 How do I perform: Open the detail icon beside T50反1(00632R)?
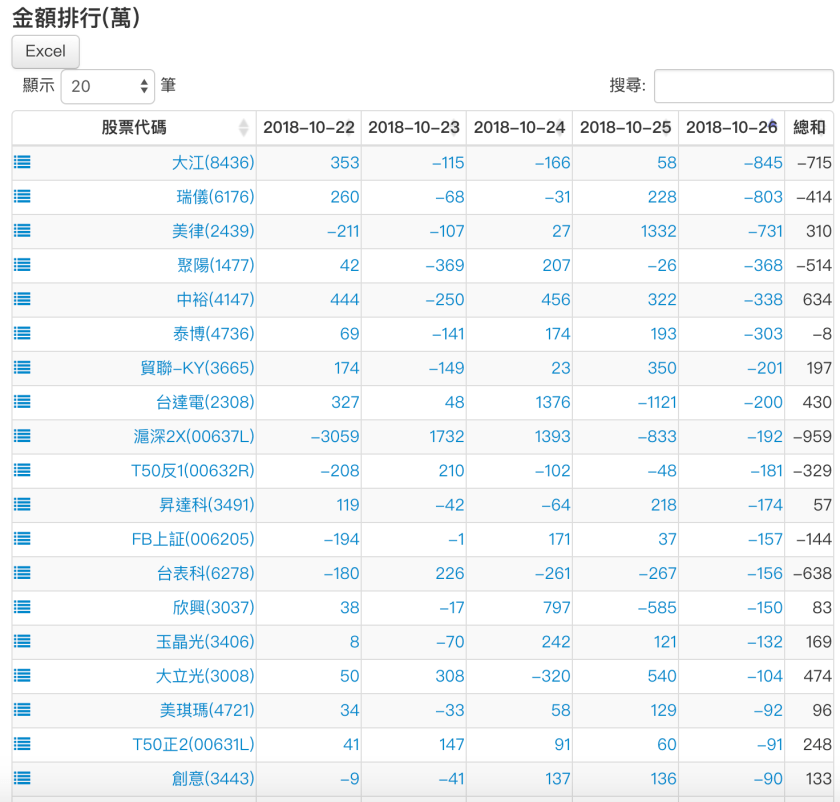(x=21, y=470)
